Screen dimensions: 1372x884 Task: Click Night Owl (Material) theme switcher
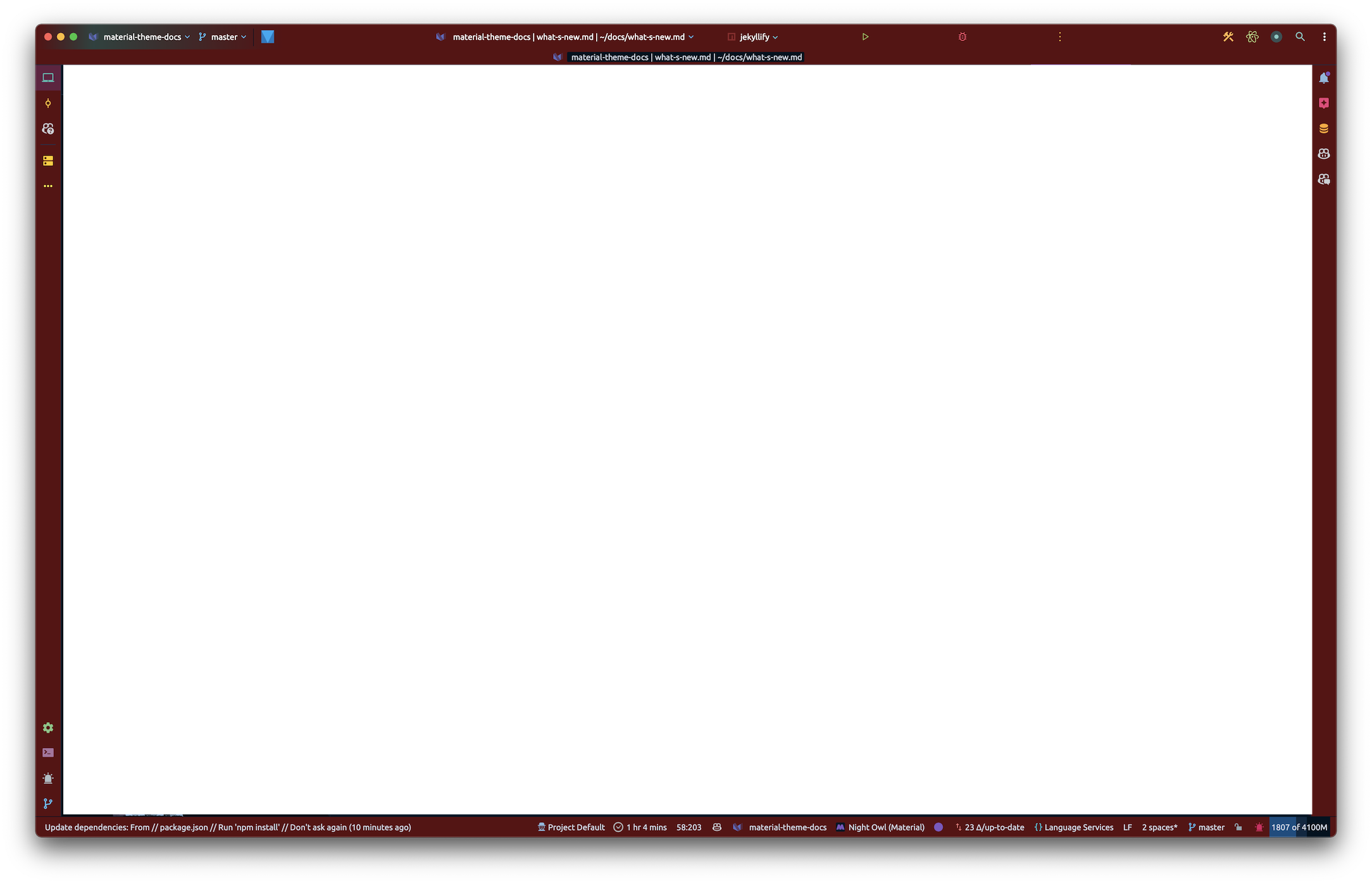[x=880, y=827]
